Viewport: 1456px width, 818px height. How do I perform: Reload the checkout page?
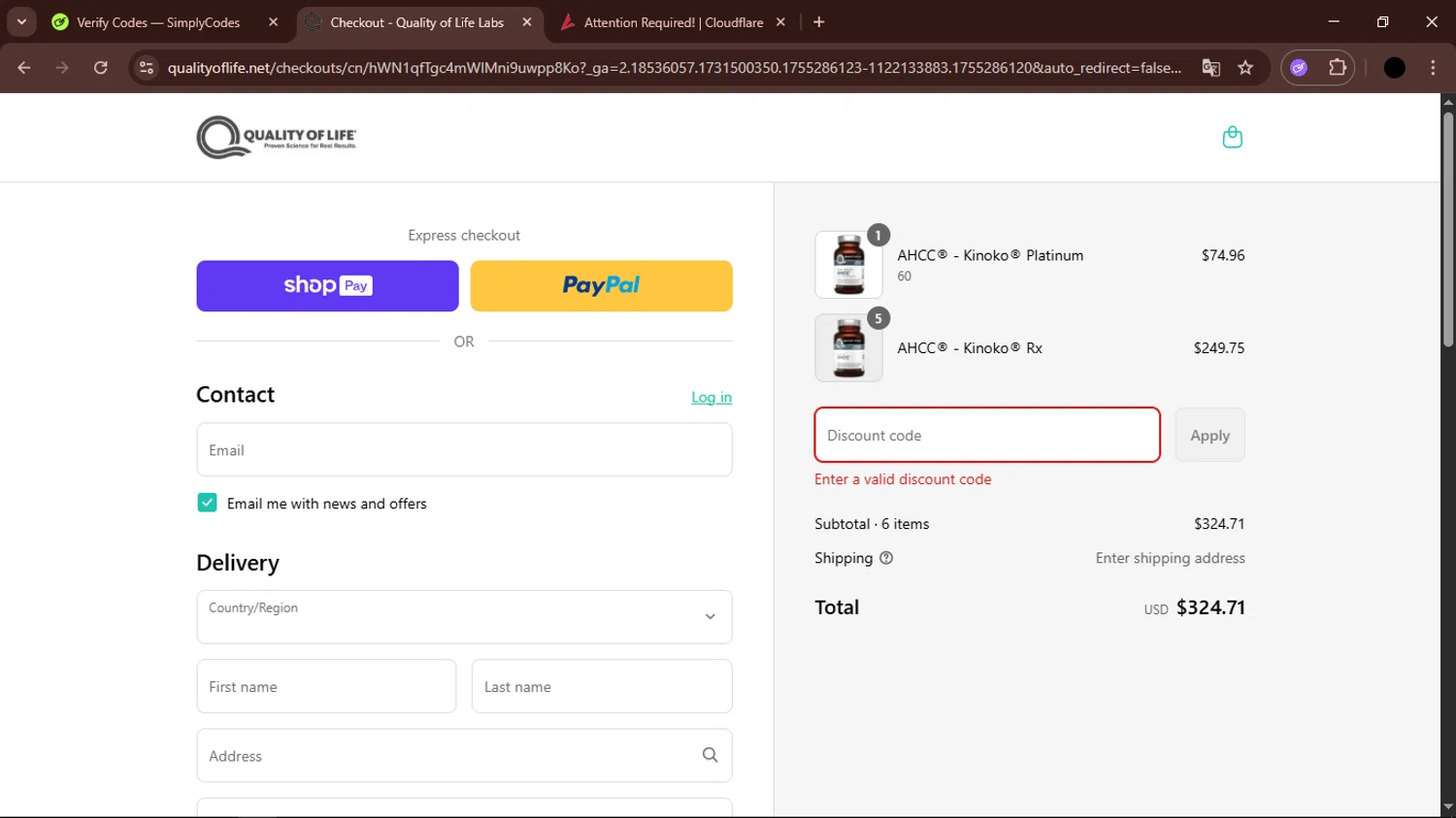(x=101, y=68)
